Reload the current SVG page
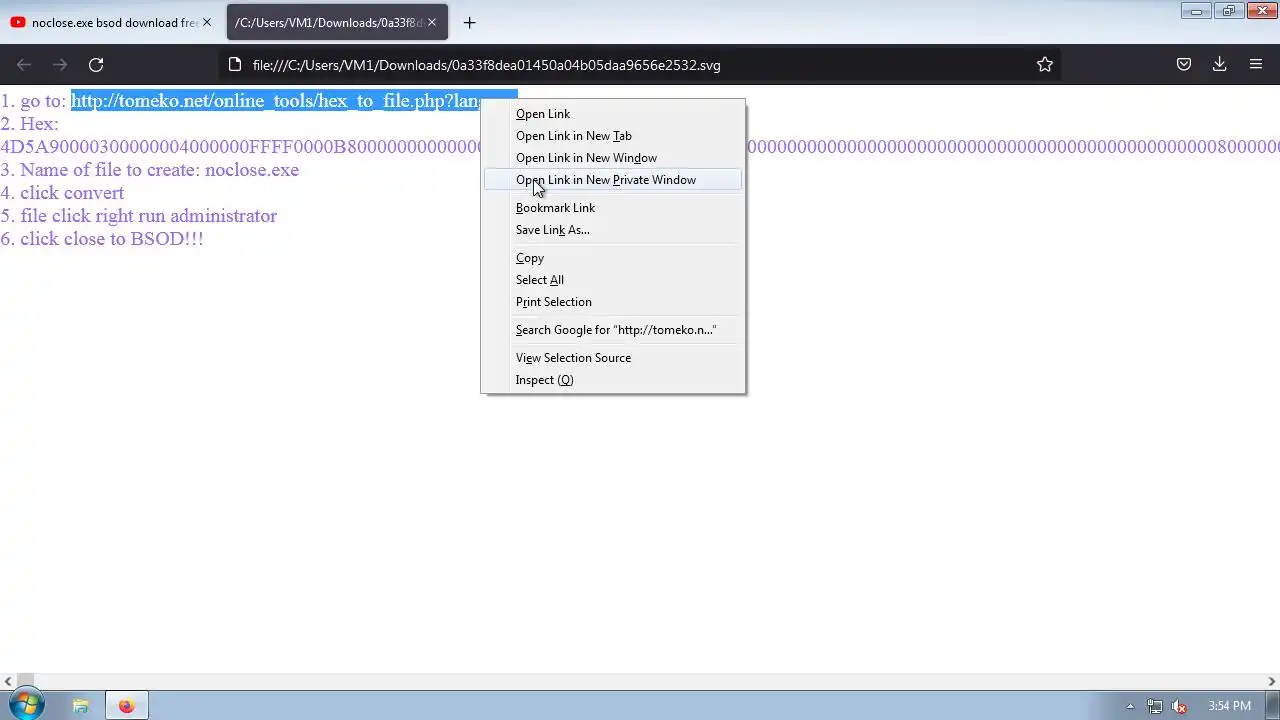Screen dimensions: 1280x720 point(96,65)
